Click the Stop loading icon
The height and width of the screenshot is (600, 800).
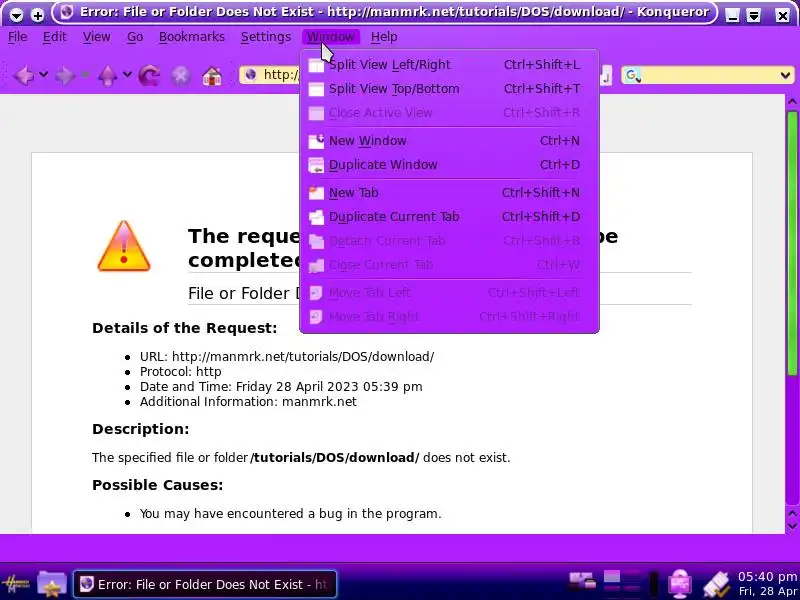pos(181,76)
